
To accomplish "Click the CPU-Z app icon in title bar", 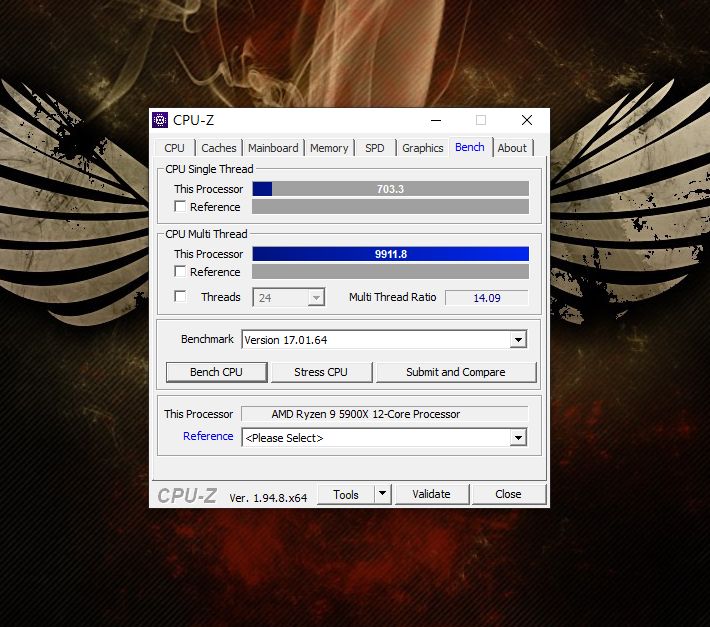I will (160, 120).
